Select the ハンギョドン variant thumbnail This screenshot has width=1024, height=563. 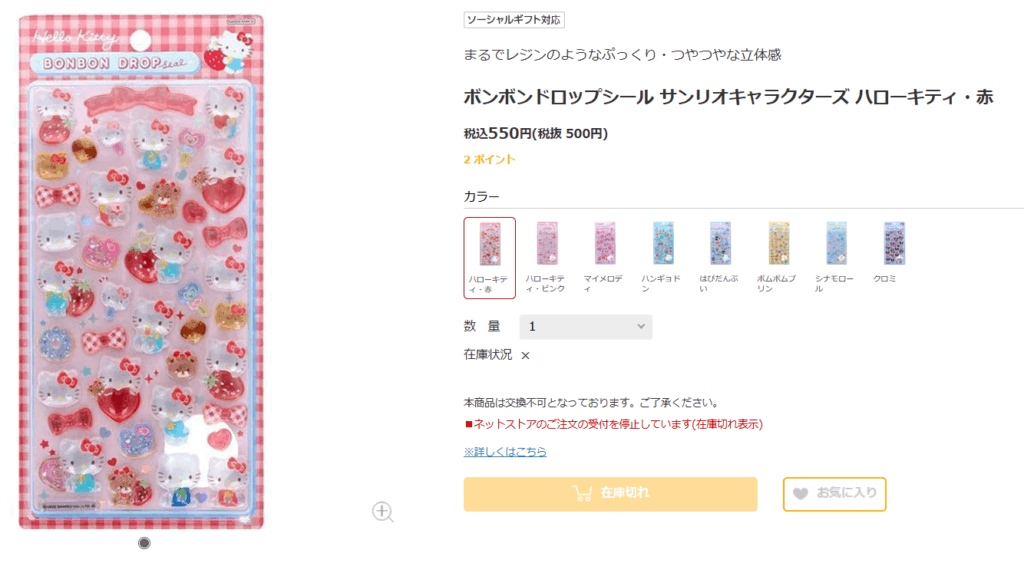[663, 257]
